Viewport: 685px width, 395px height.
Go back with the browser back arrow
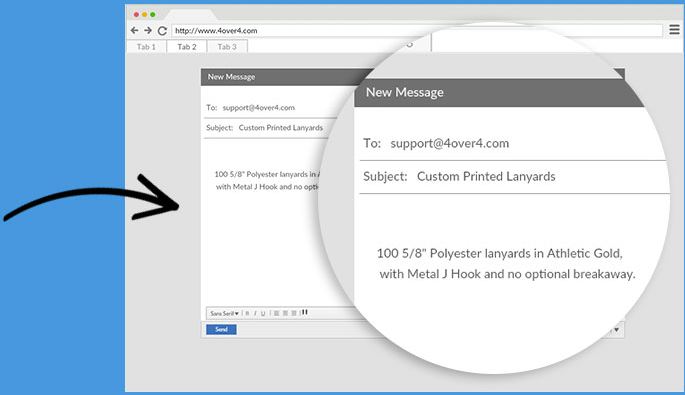tap(135, 30)
